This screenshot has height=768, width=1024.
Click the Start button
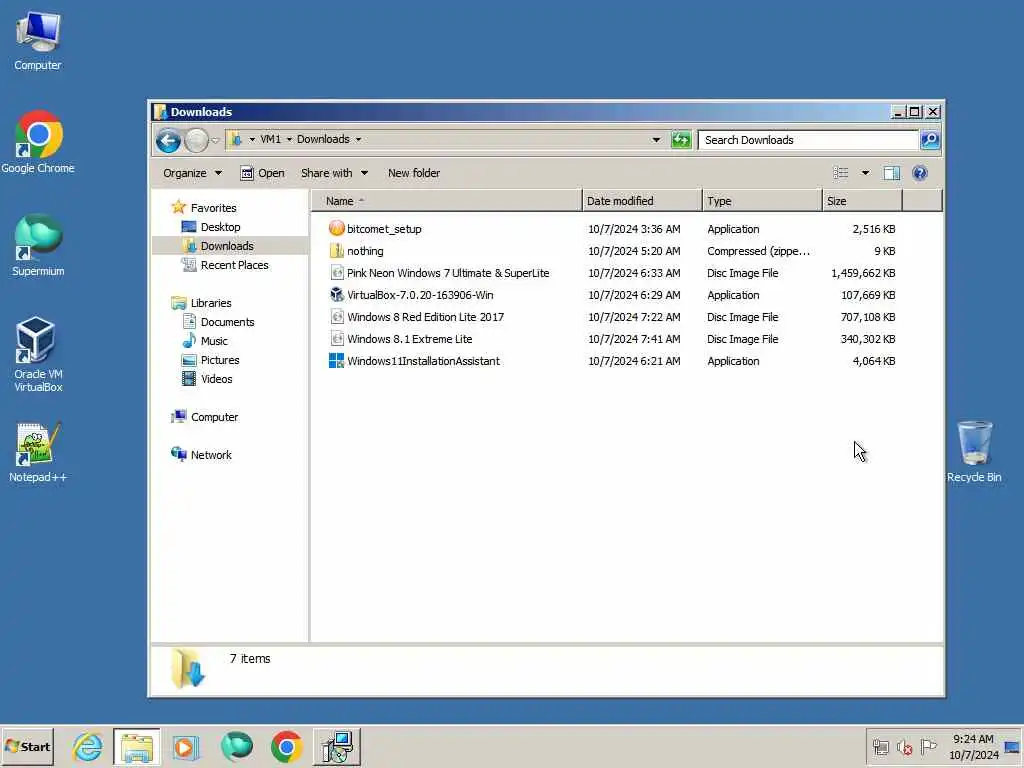click(x=27, y=746)
